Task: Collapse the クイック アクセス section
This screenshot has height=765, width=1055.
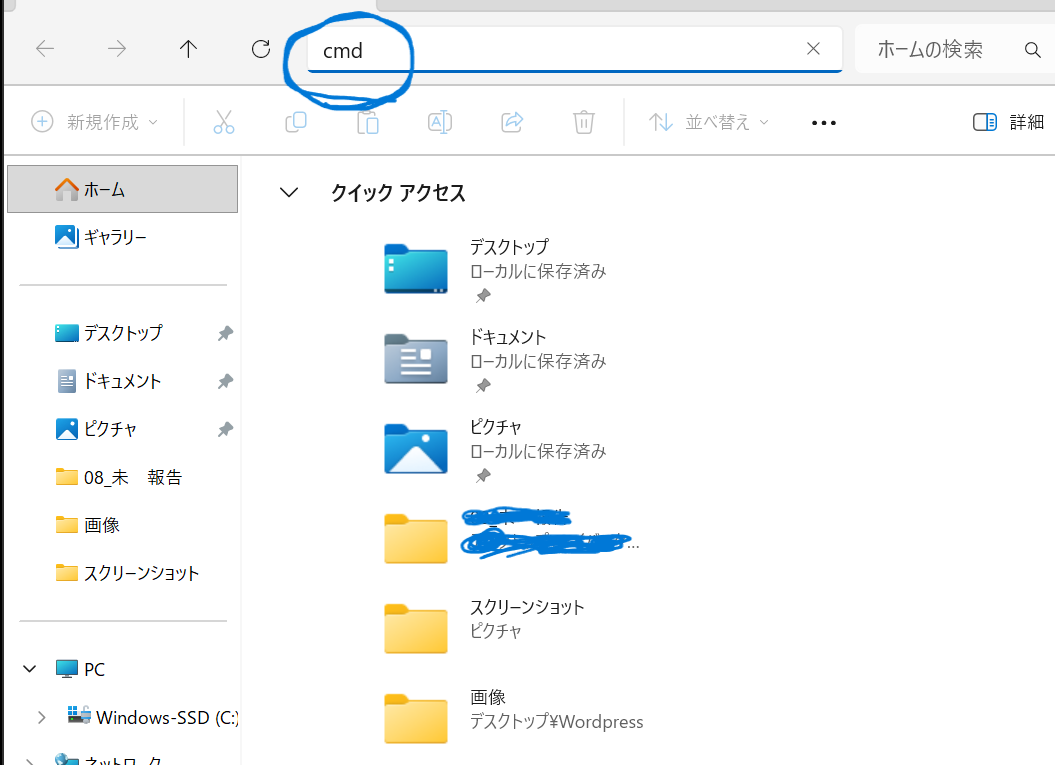Action: point(289,193)
